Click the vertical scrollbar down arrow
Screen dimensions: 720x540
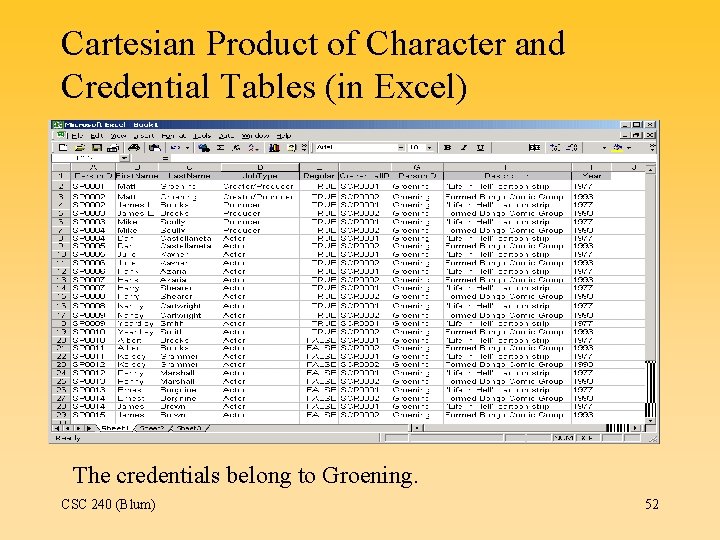click(650, 420)
